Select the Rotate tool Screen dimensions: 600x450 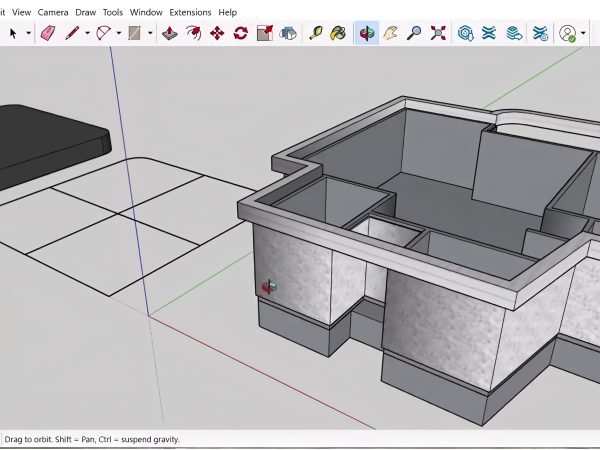[x=241, y=33]
